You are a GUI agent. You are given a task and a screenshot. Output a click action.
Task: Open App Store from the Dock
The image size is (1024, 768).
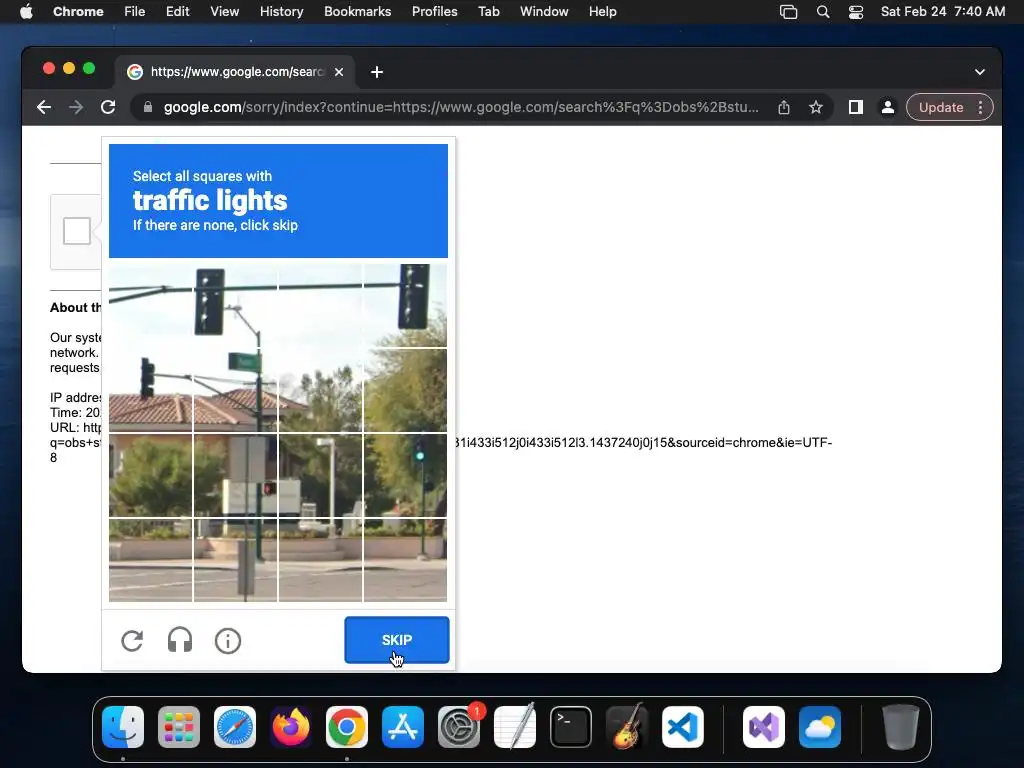[403, 727]
